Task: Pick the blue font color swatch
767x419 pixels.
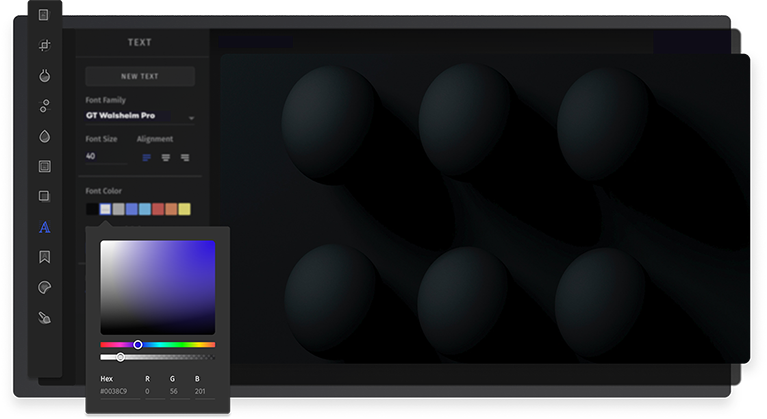Action: pyautogui.click(x=132, y=209)
